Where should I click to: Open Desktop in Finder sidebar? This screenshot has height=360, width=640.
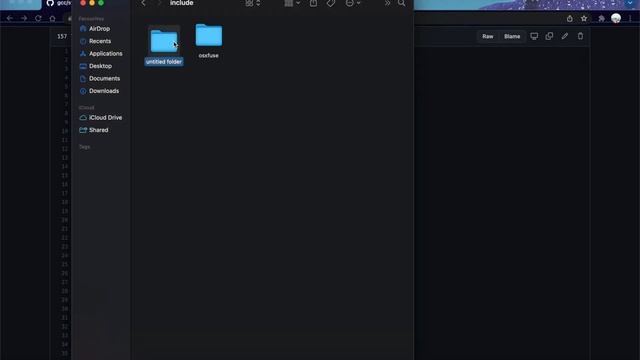pyautogui.click(x=101, y=66)
